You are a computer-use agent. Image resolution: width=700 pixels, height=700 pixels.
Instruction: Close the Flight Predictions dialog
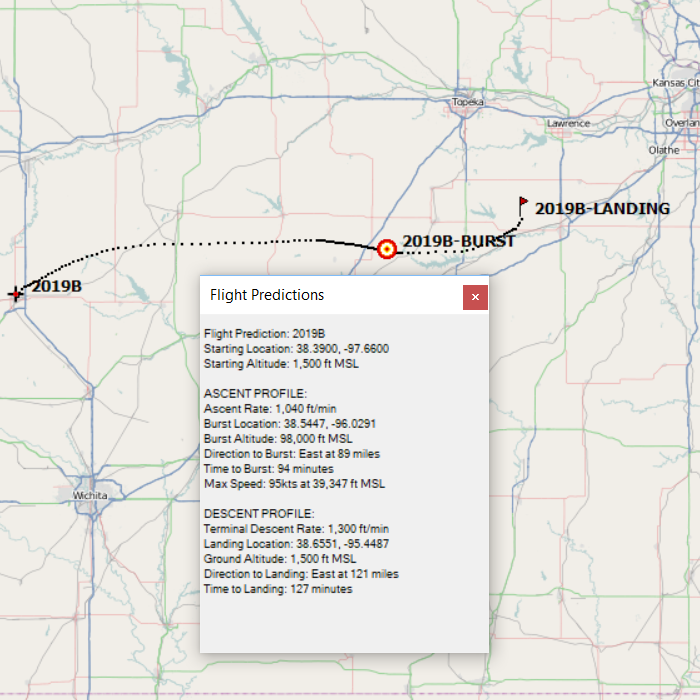pos(475,297)
